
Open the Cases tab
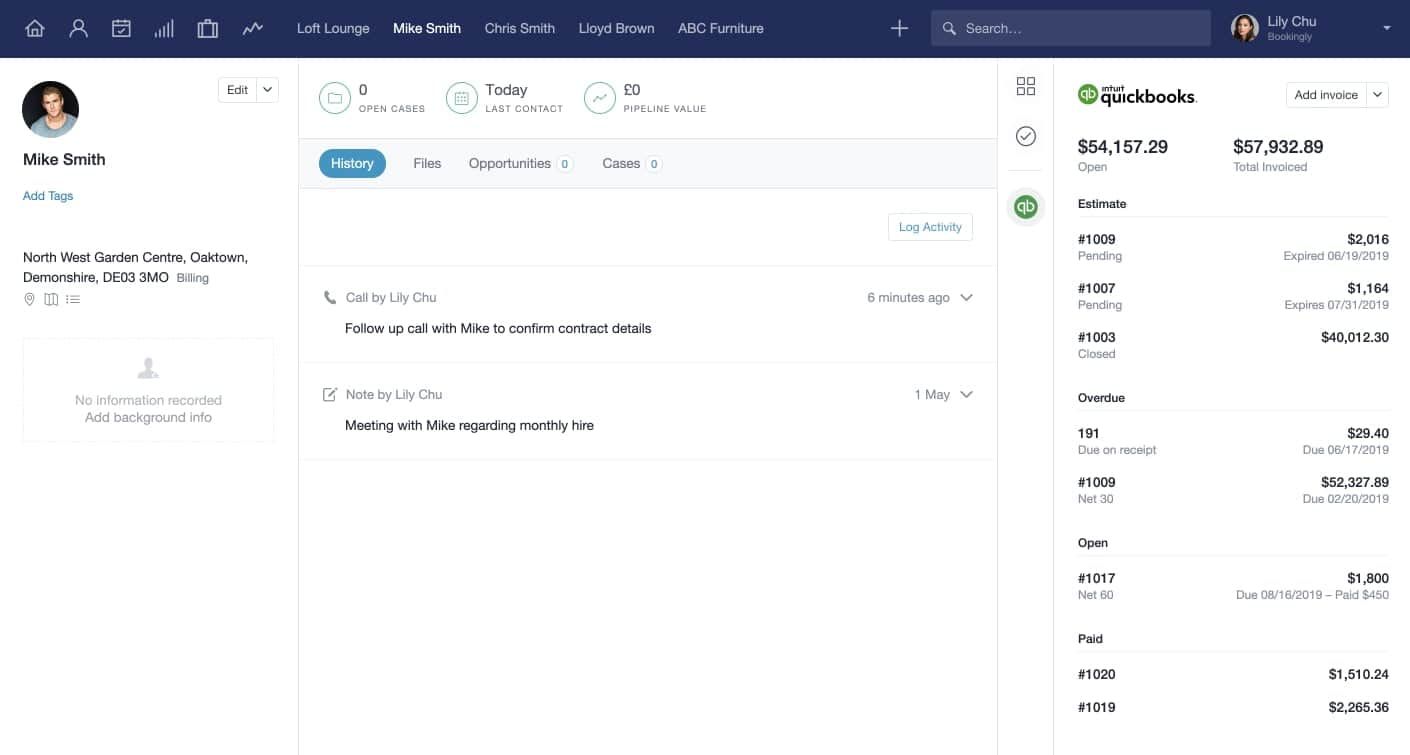[632, 163]
